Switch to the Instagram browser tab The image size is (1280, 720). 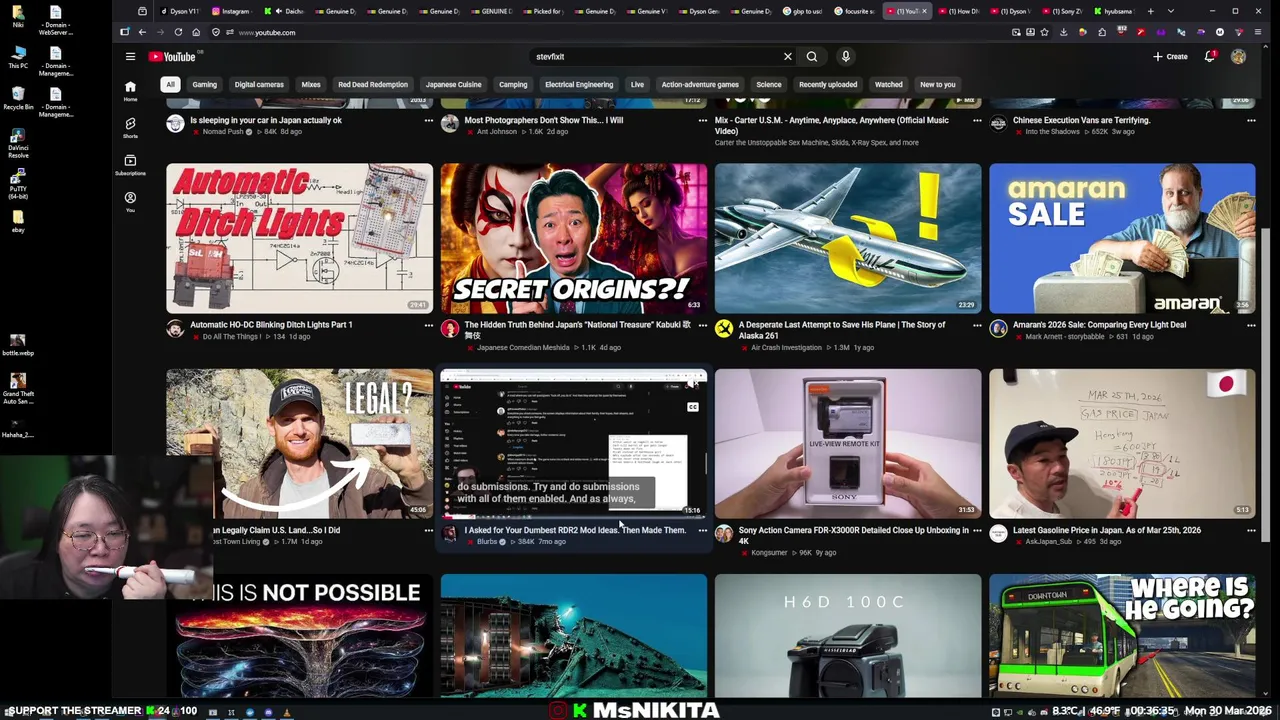(x=231, y=11)
